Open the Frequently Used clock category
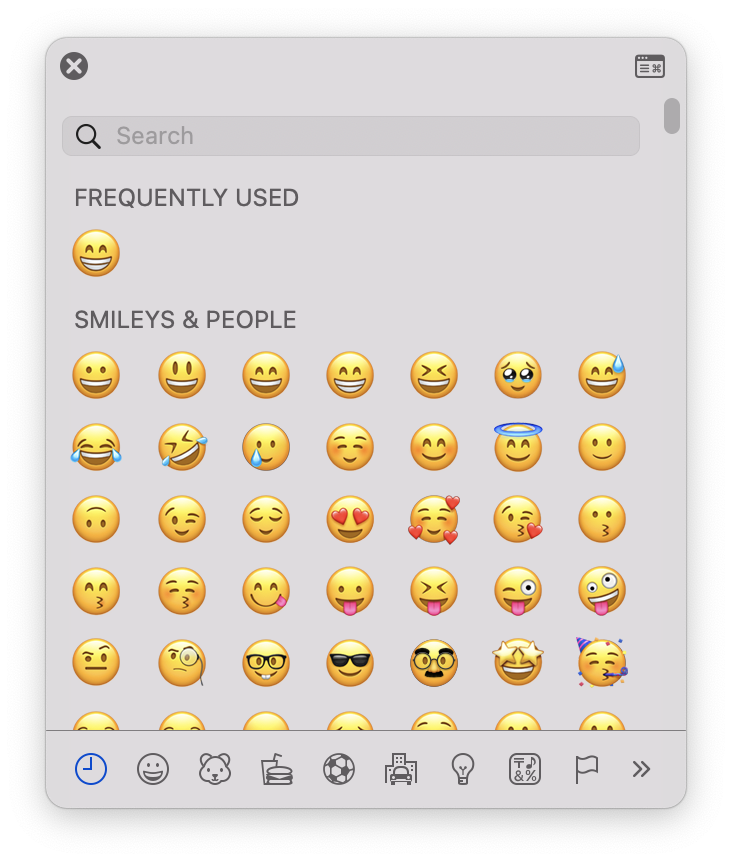 click(x=91, y=769)
